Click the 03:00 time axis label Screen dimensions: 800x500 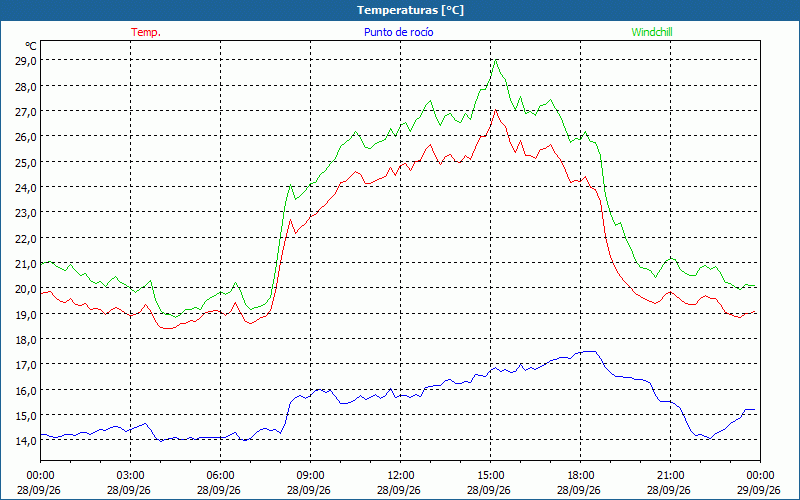[x=130, y=476]
